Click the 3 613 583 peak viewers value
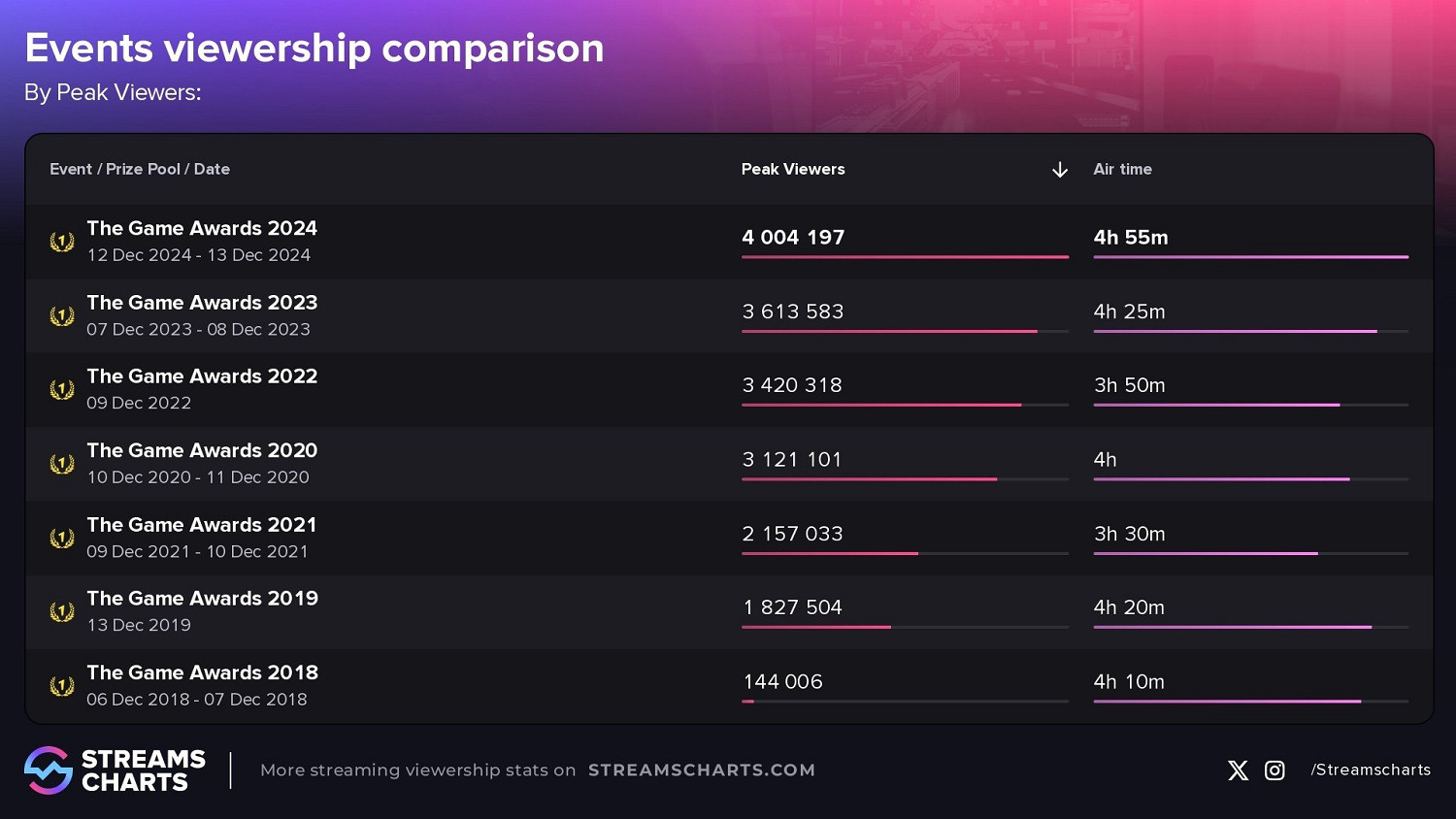 click(x=793, y=311)
